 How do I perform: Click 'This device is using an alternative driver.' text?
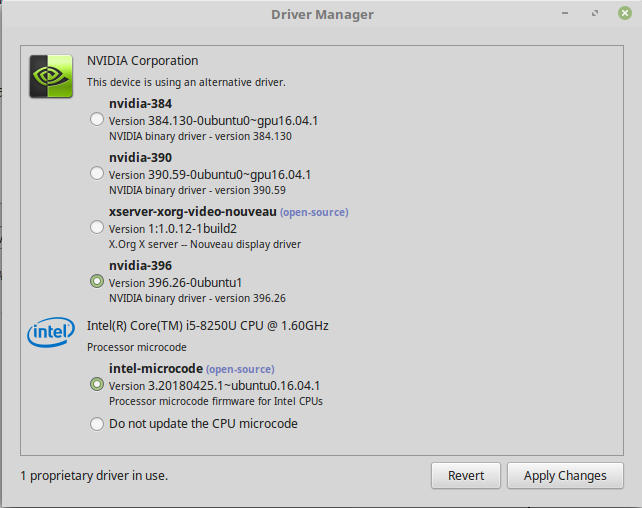(186, 82)
